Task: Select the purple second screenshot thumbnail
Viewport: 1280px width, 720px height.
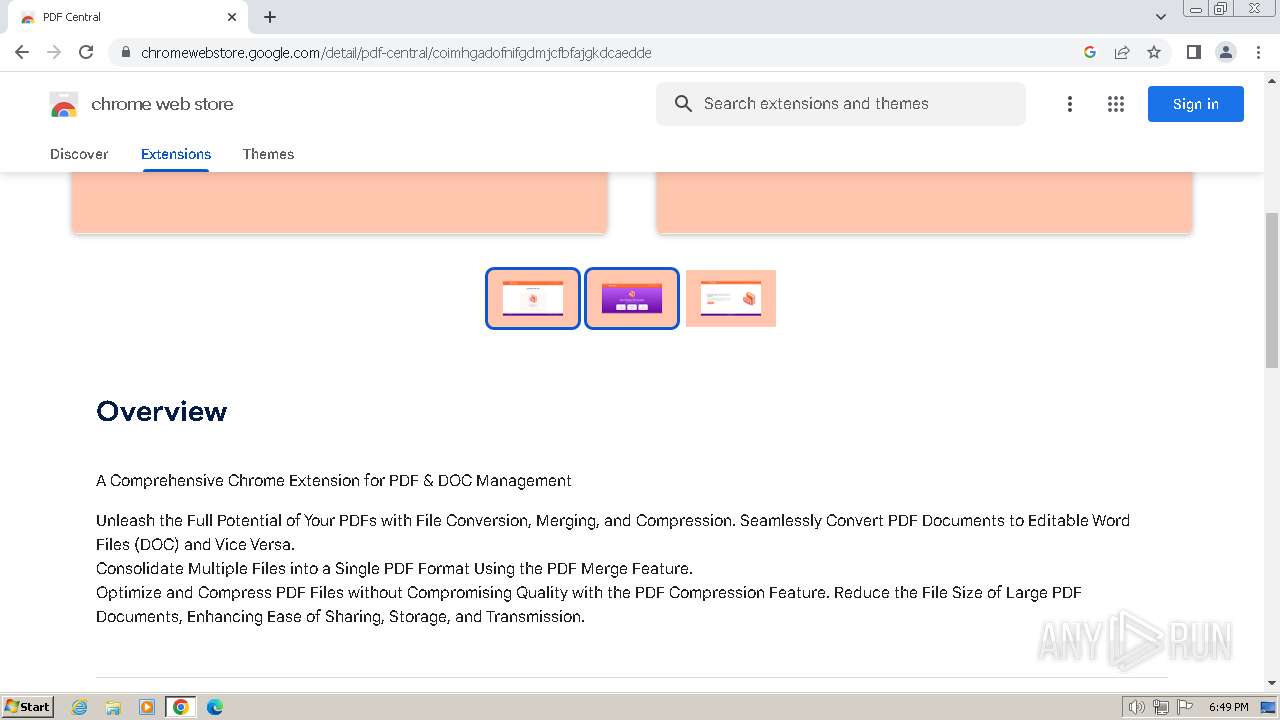Action: pos(632,298)
